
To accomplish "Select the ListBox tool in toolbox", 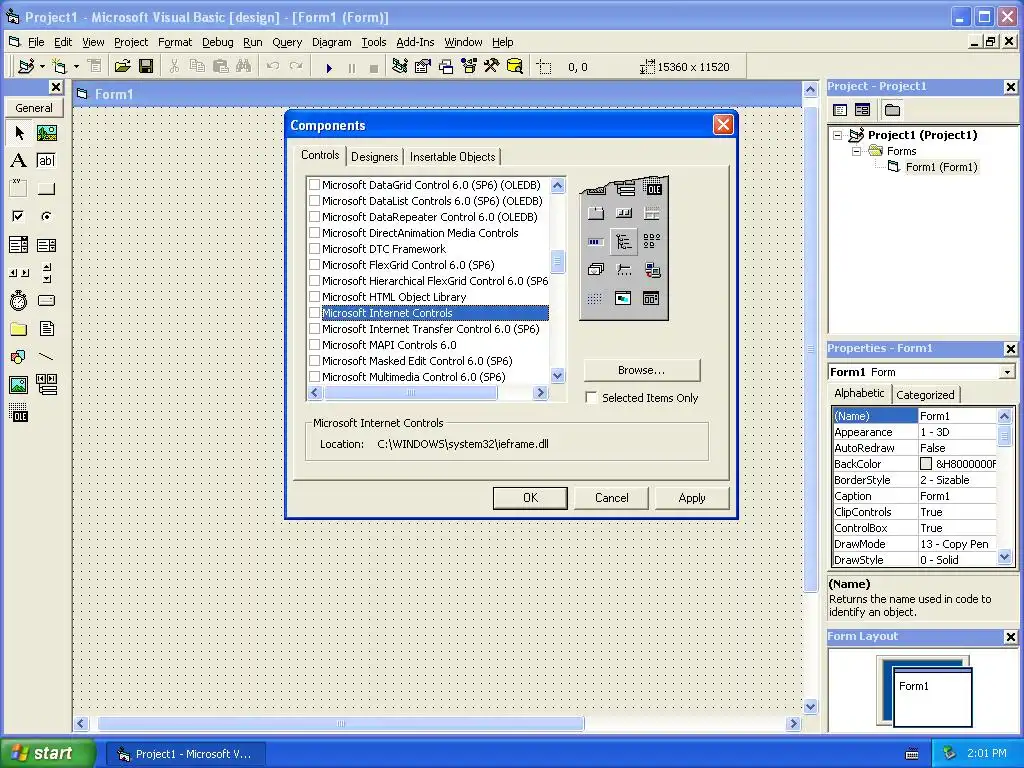I will [x=46, y=245].
